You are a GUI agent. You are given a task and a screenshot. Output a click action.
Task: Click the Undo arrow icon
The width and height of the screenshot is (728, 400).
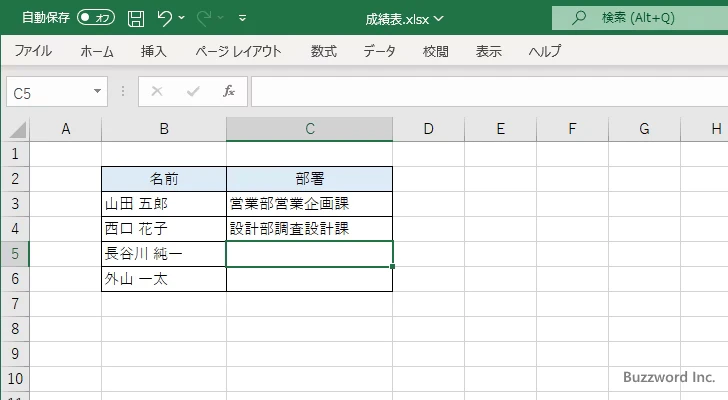click(164, 18)
